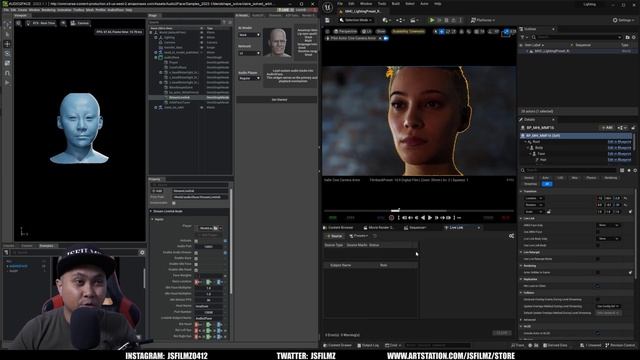Image resolution: width=640 pixels, height=360 pixels.
Task: Toggle the Activate checkbox in Stream Livelink properties
Action: click(x=196, y=241)
